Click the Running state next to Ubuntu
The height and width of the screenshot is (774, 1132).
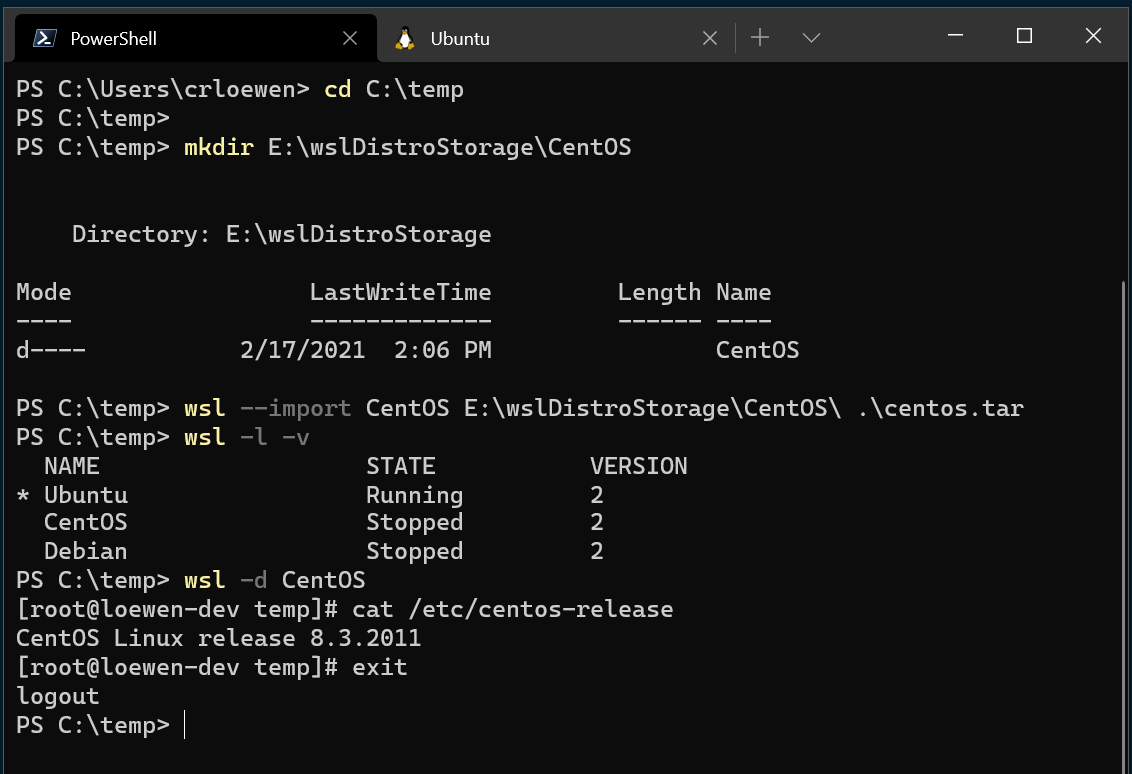(414, 494)
